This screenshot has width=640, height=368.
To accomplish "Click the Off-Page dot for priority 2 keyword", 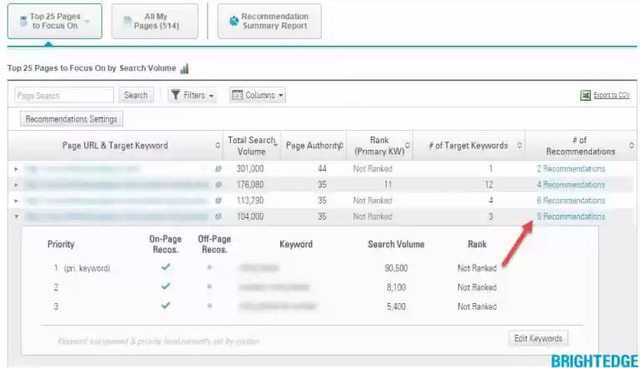I will click(x=209, y=287).
